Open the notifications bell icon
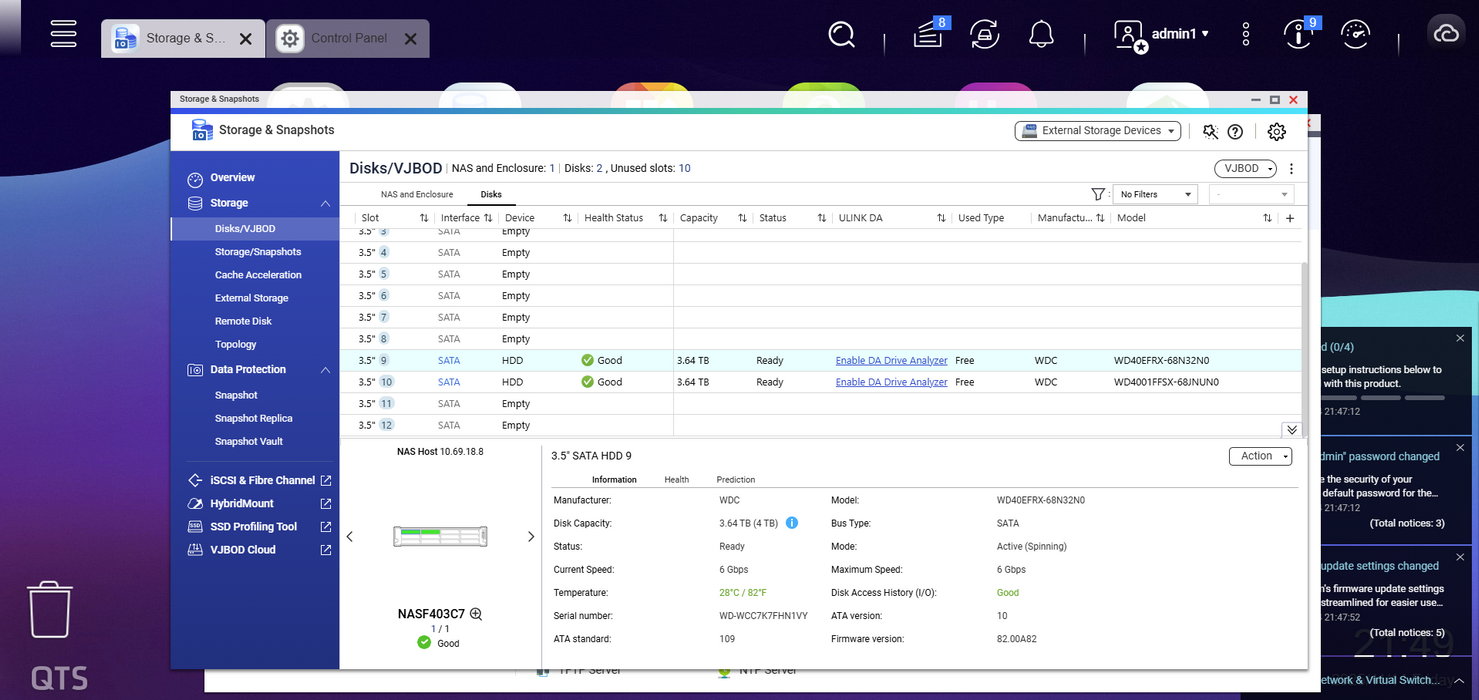Image resolution: width=1479 pixels, height=700 pixels. [x=1041, y=35]
